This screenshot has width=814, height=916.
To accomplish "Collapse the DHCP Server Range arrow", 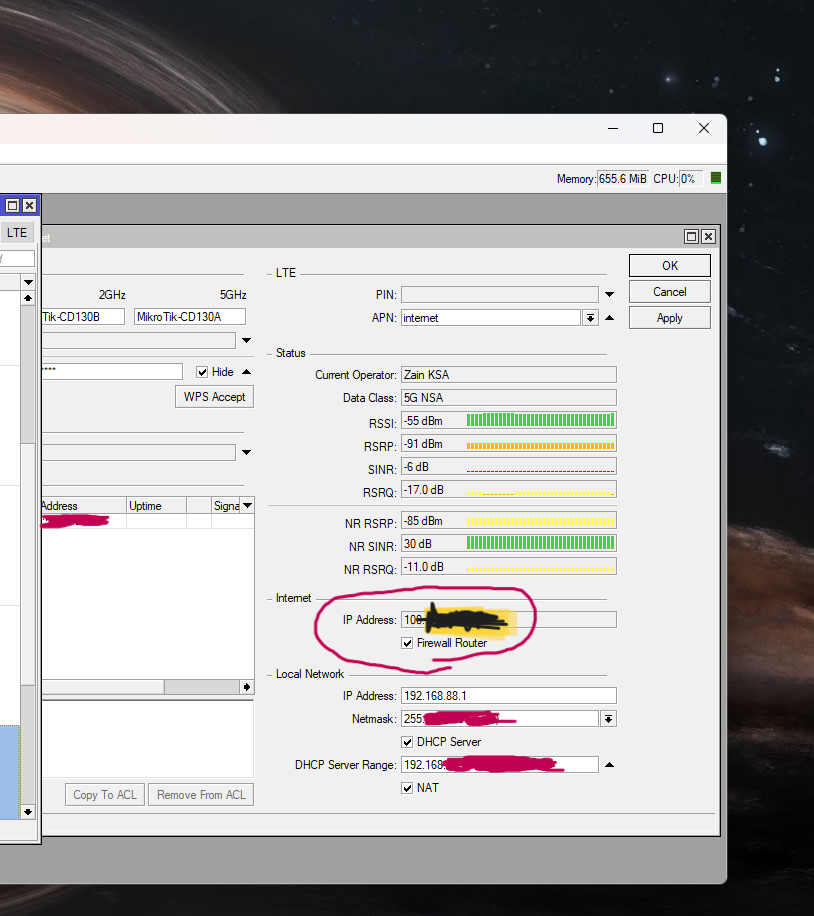I will [609, 765].
